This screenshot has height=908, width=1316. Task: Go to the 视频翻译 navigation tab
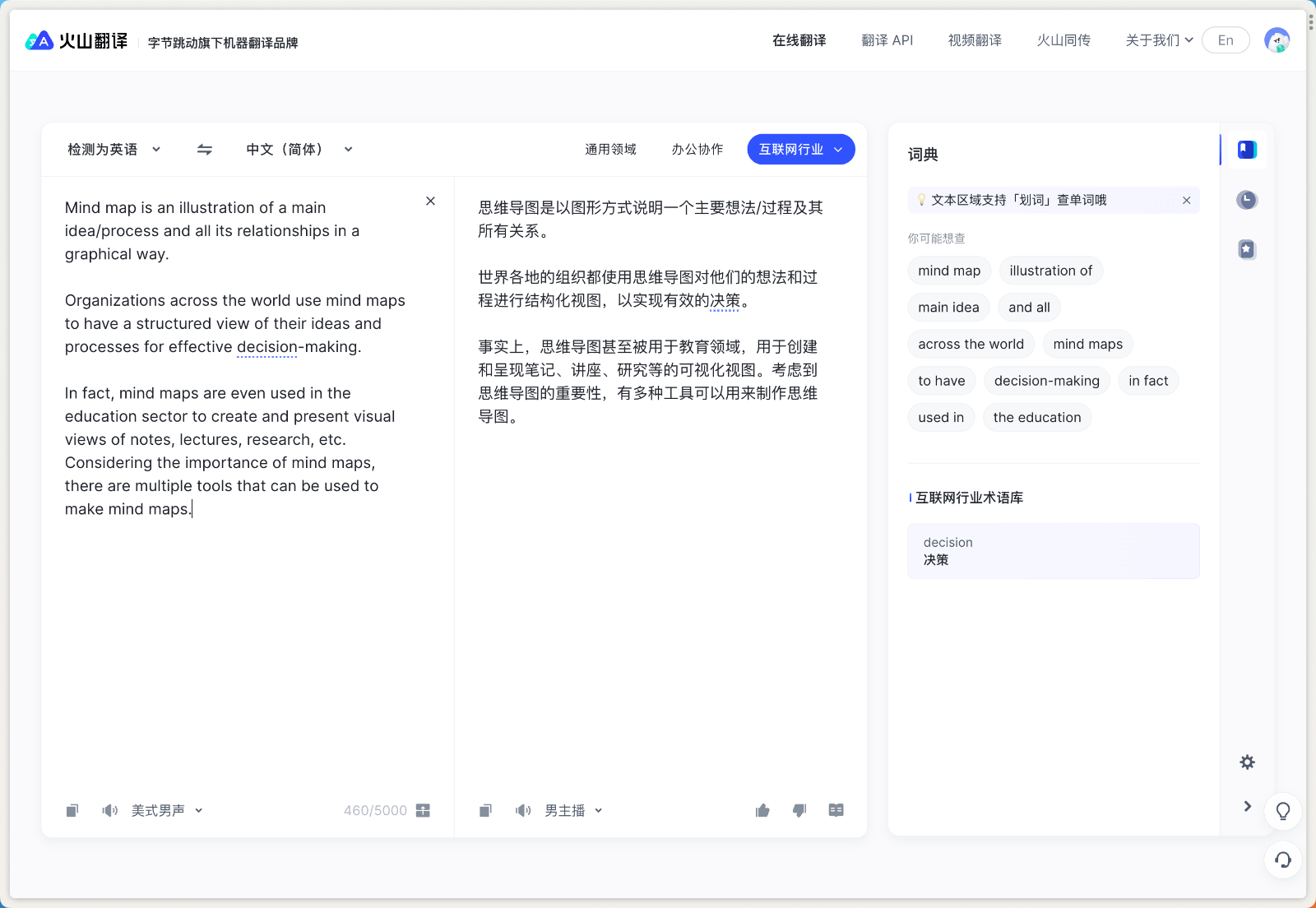click(x=975, y=40)
